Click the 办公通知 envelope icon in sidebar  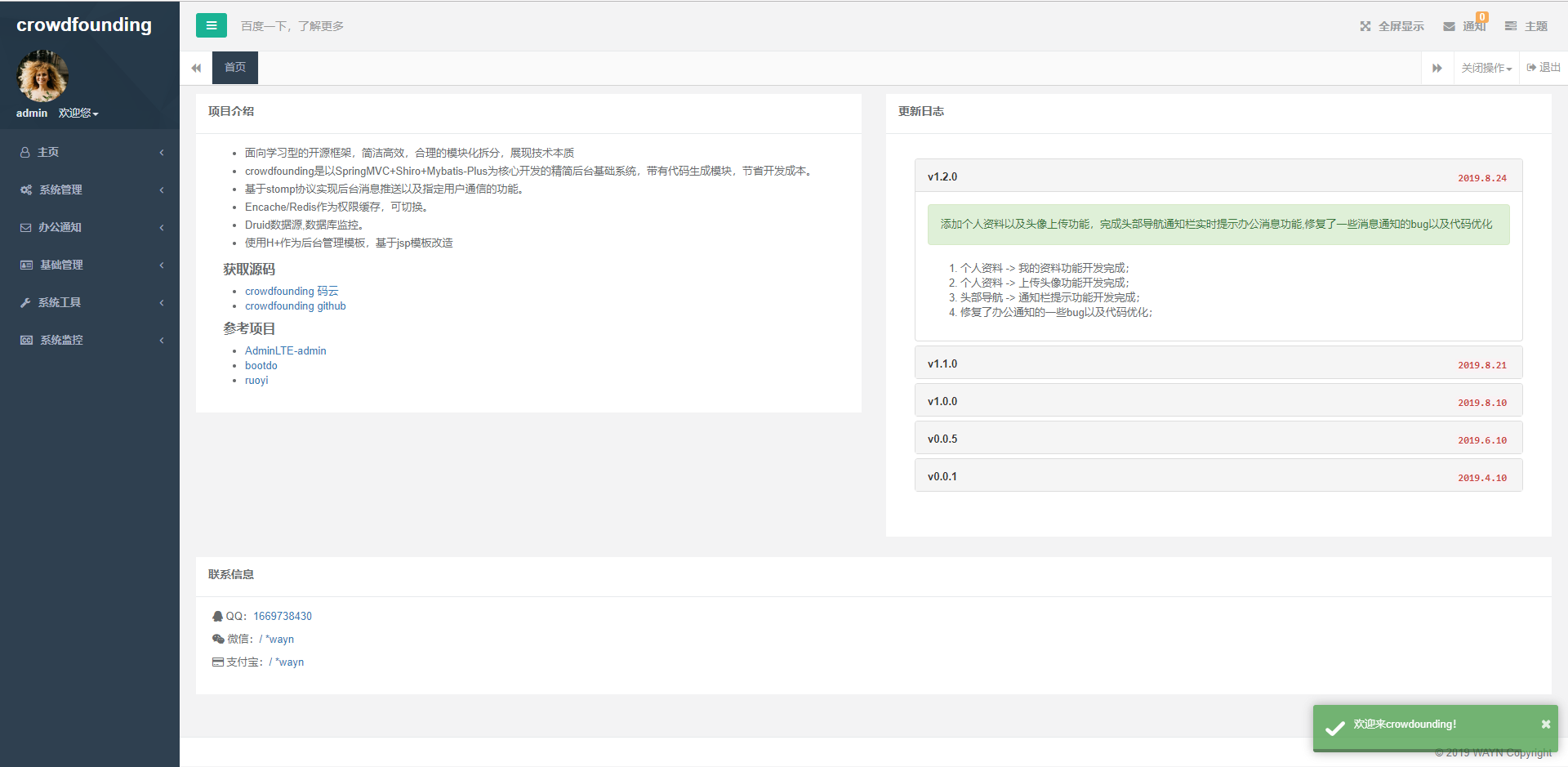(x=26, y=227)
